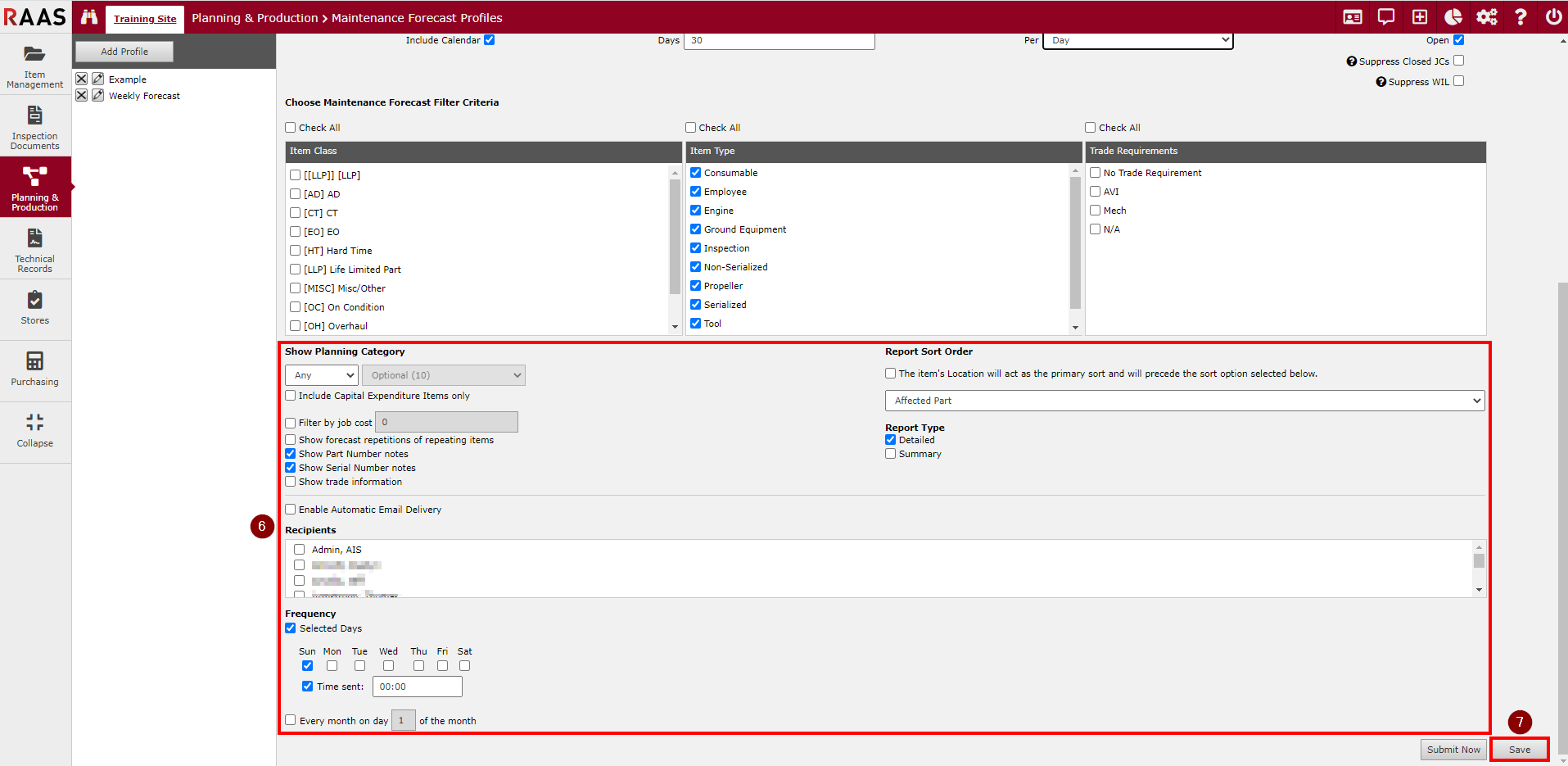
Task: Open the settings gears icon
Action: (x=1487, y=17)
